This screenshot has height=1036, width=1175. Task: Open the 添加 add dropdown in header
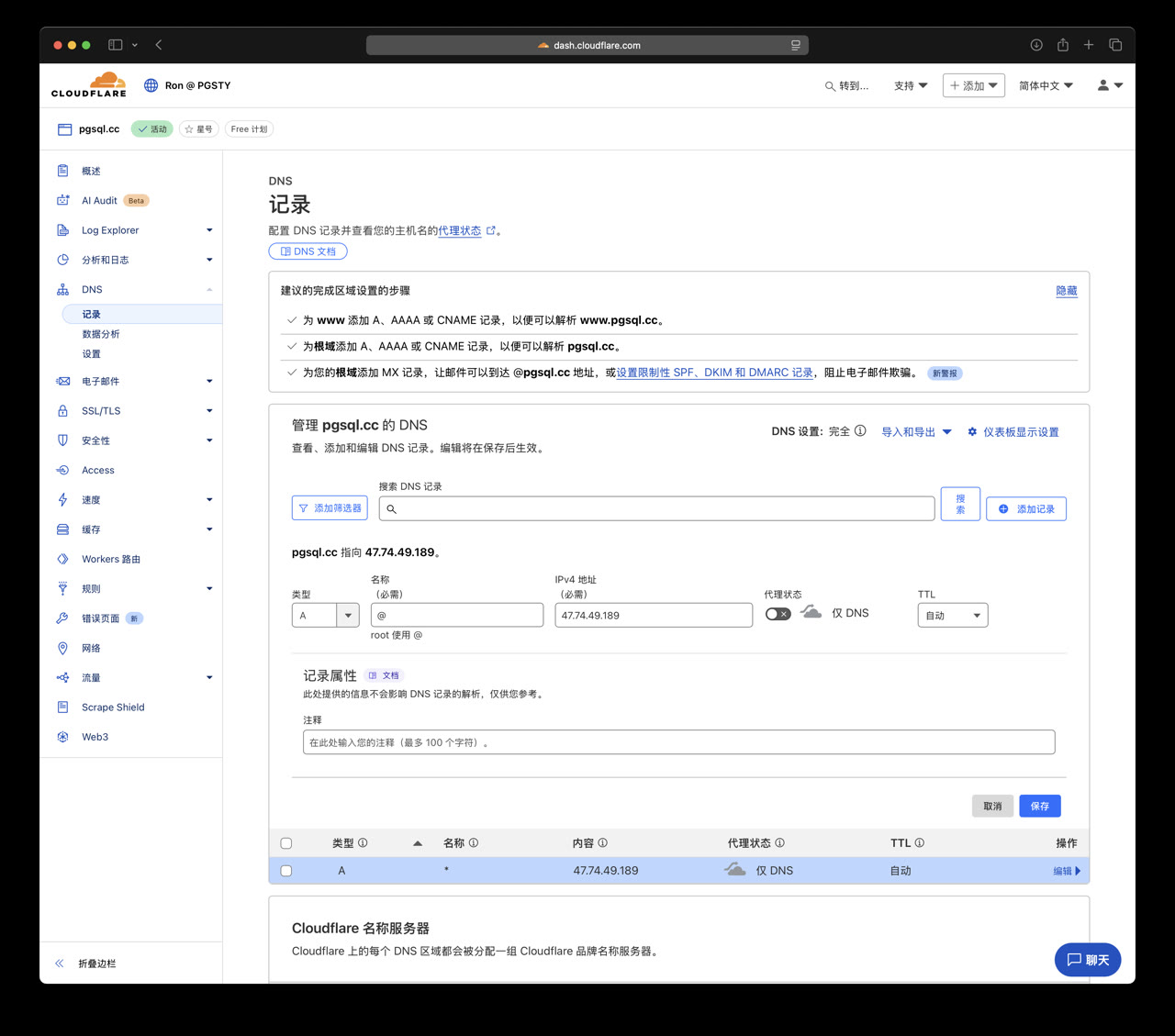point(974,85)
